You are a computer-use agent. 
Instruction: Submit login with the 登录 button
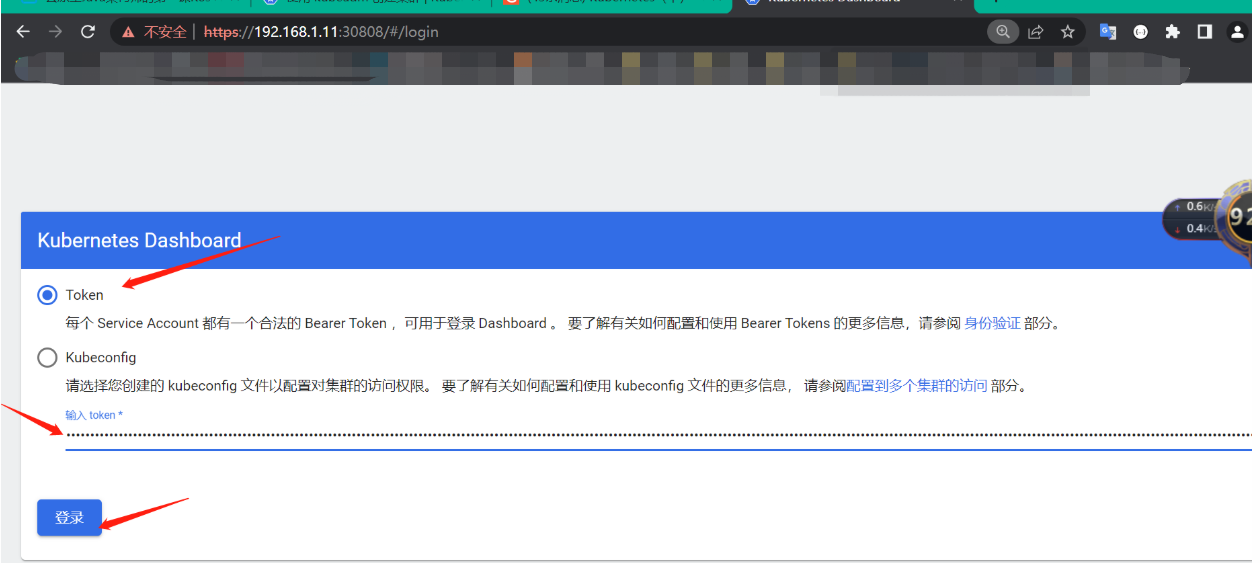[x=69, y=518]
